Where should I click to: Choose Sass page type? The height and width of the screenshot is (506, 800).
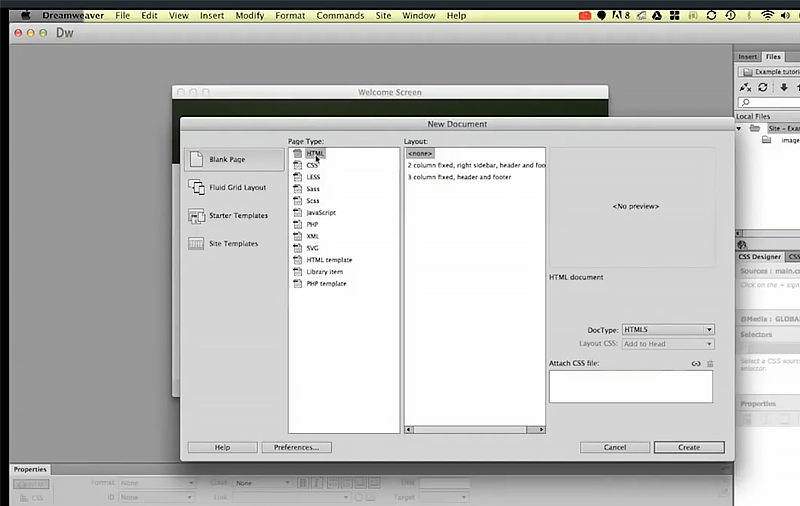tap(313, 189)
